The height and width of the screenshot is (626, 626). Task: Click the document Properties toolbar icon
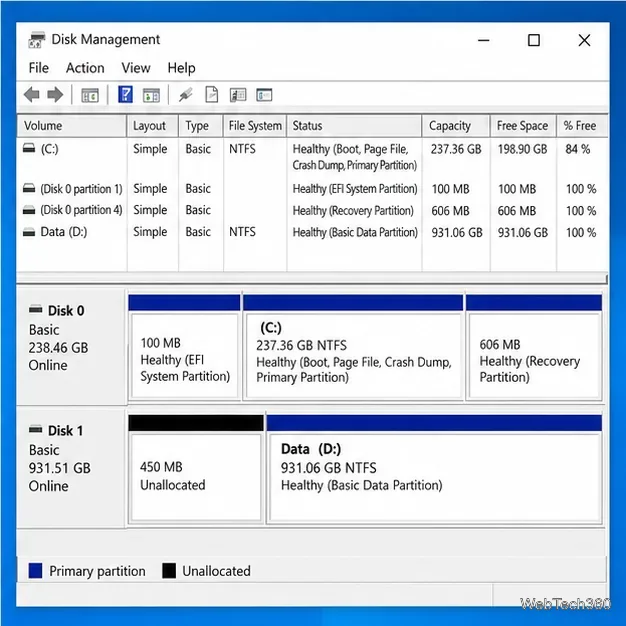(x=212, y=95)
